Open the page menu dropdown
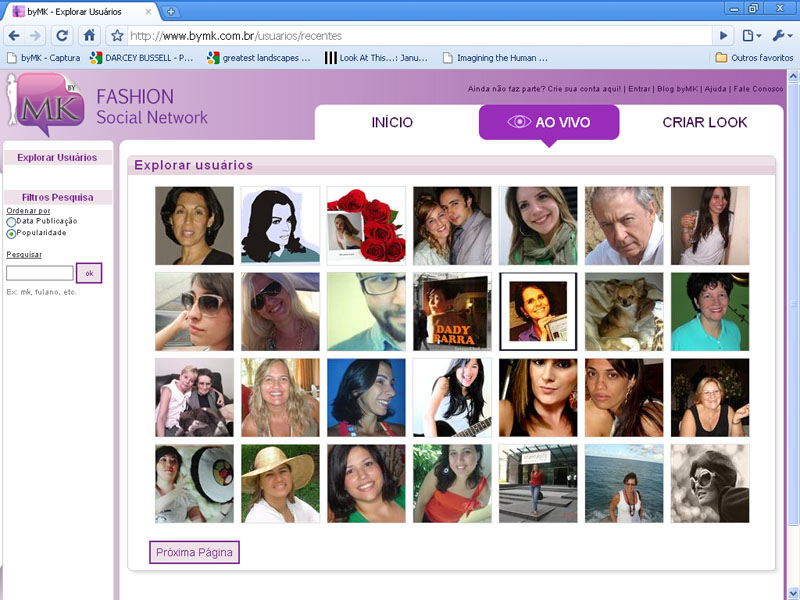Viewport: 800px width, 600px height. pos(752,35)
